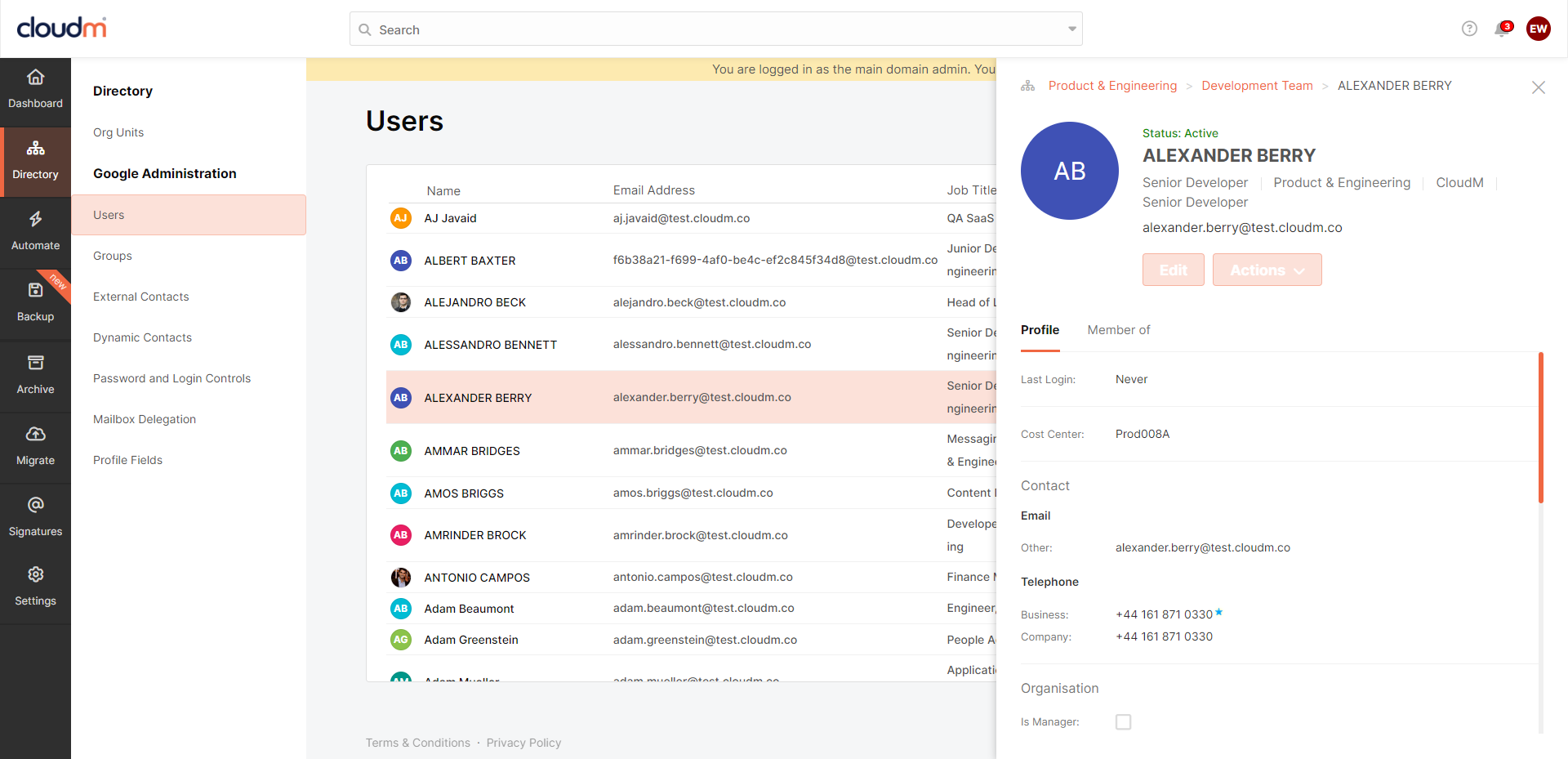Click the primary phone star marker
Screen dimensions: 1568x759
click(x=1218, y=611)
